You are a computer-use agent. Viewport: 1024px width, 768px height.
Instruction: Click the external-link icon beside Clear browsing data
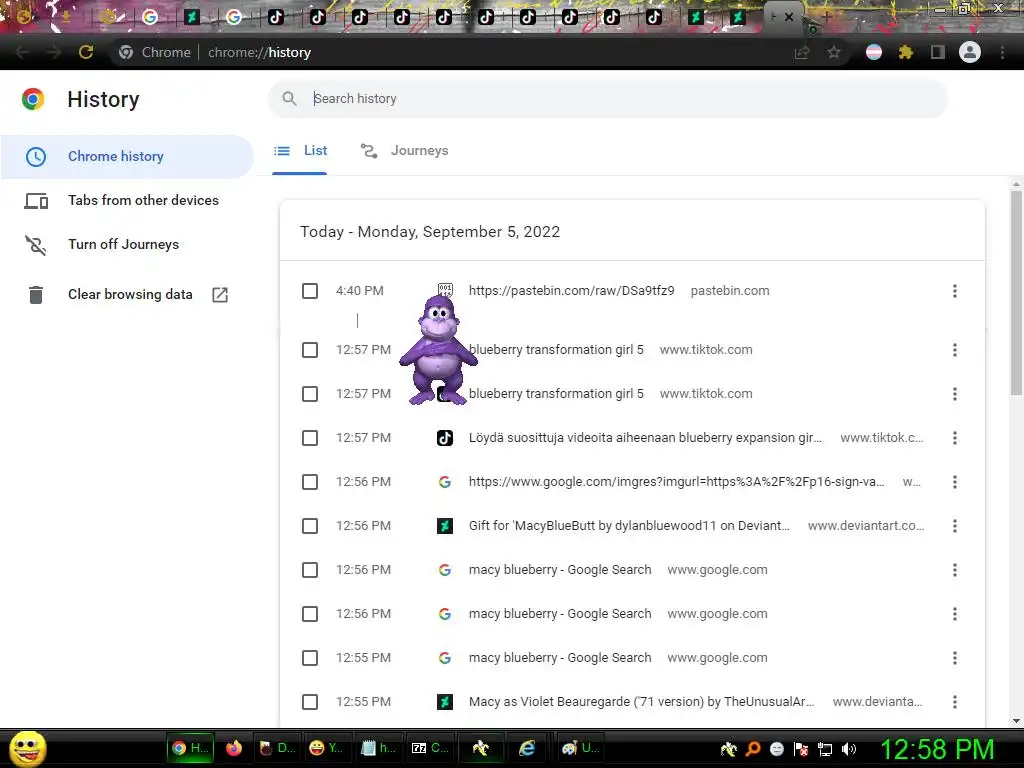220,295
